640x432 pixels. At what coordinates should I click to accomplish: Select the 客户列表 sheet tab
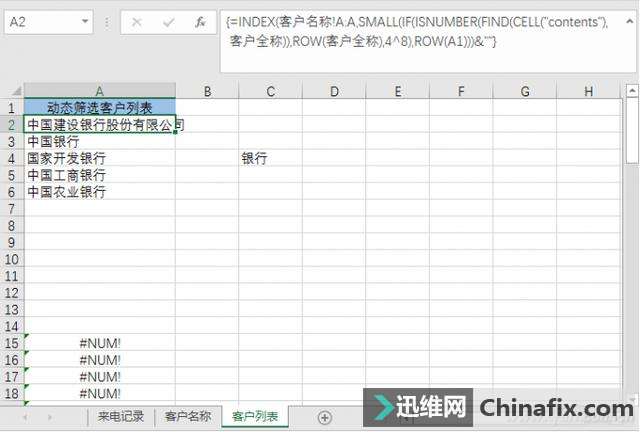tap(255, 416)
